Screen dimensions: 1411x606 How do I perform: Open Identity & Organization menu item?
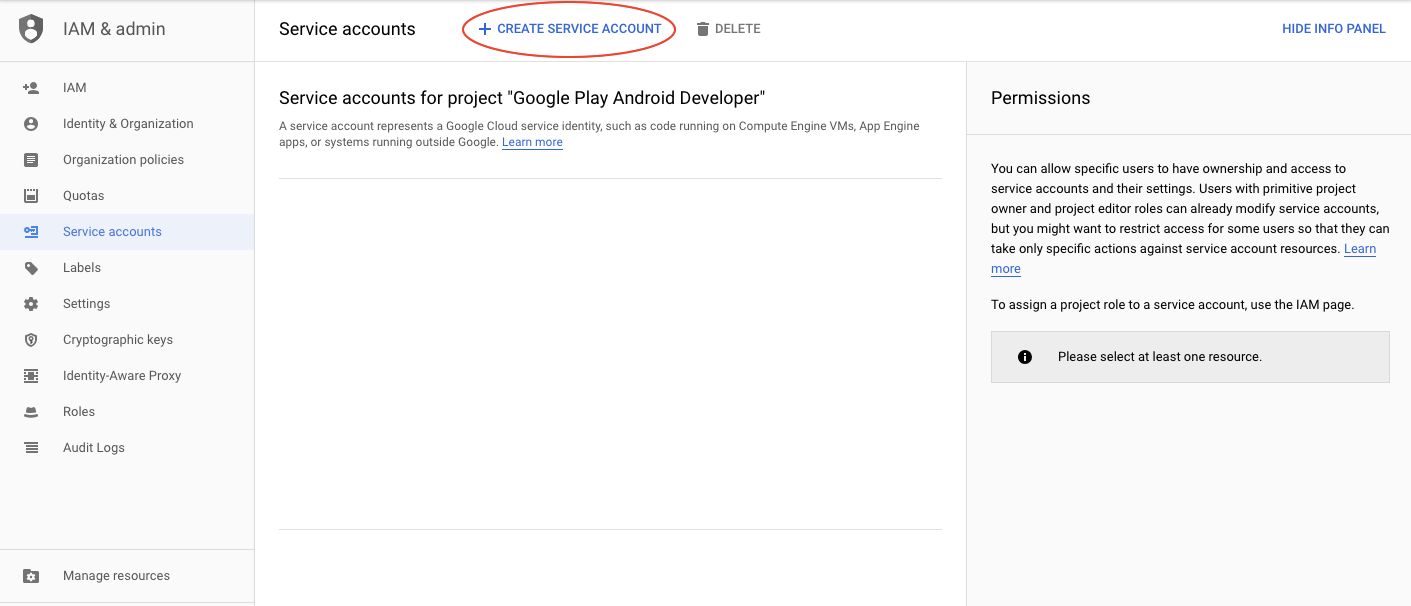coord(127,124)
